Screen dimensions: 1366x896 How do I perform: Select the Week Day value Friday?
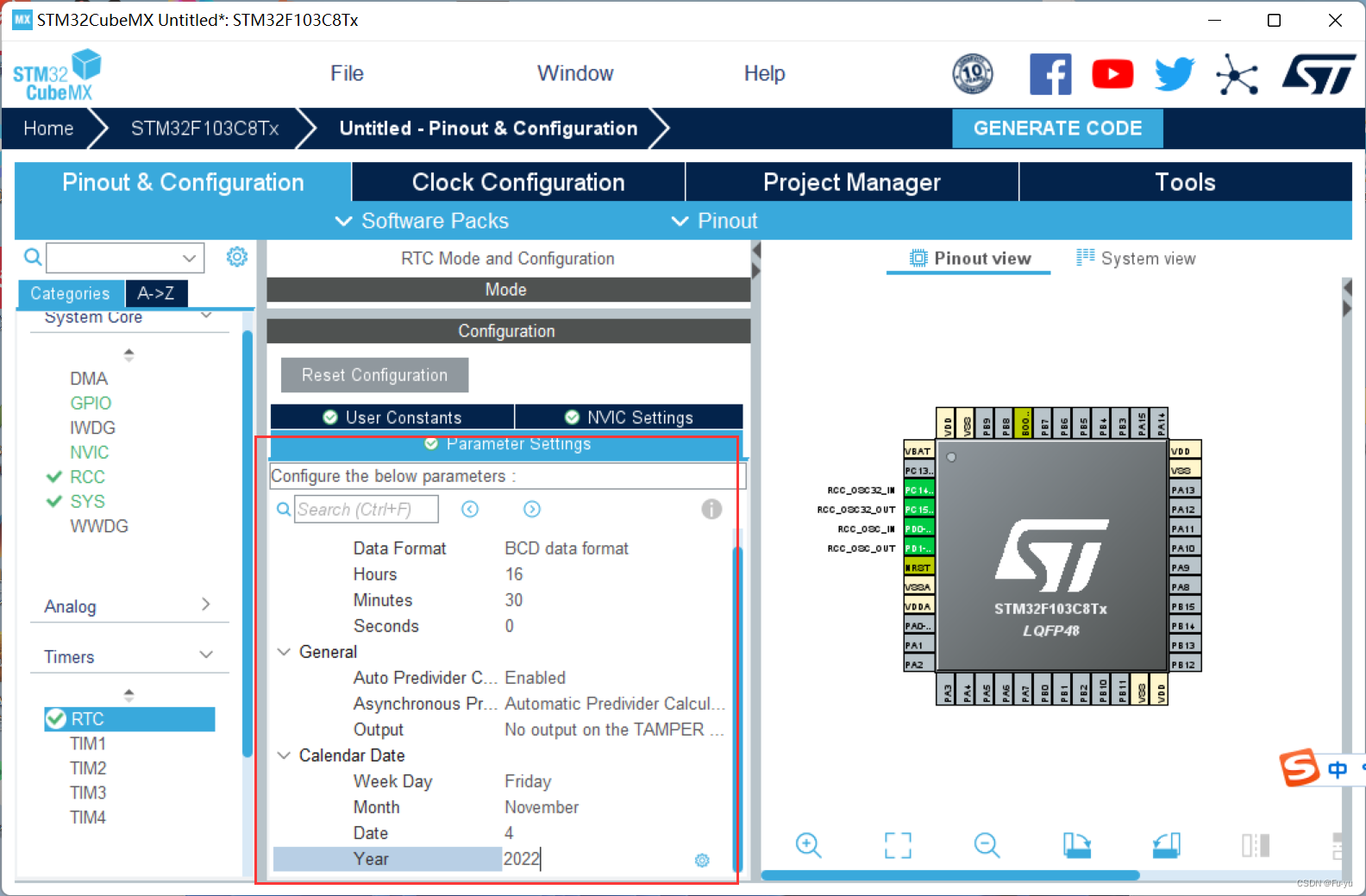point(528,781)
